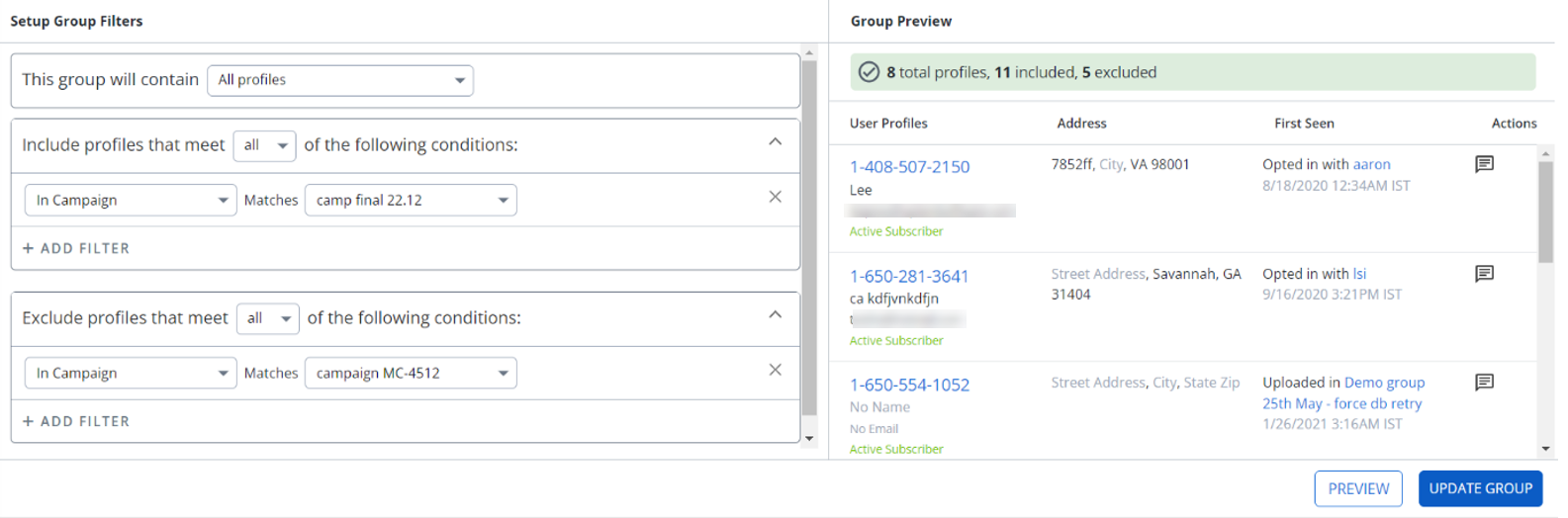
Task: Click the UPDATE GROUP button
Action: pos(1480,488)
